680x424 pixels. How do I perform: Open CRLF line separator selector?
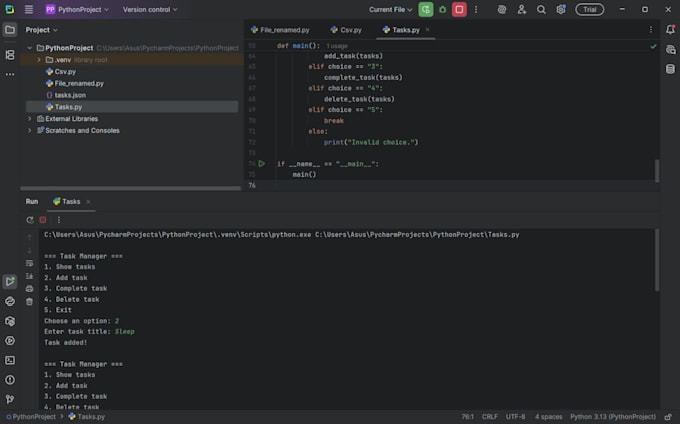[x=490, y=417]
